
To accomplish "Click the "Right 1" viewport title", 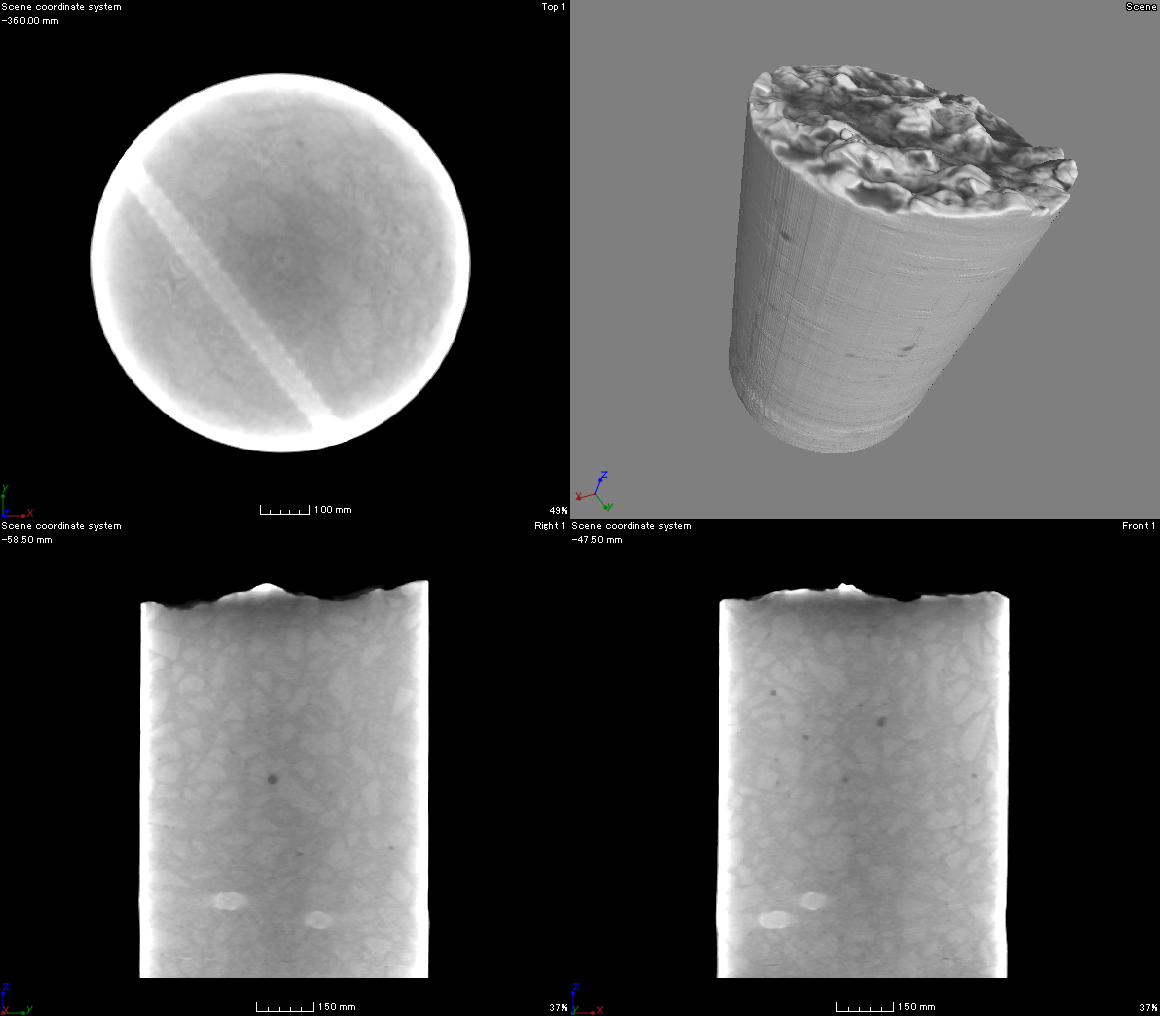I will [549, 525].
